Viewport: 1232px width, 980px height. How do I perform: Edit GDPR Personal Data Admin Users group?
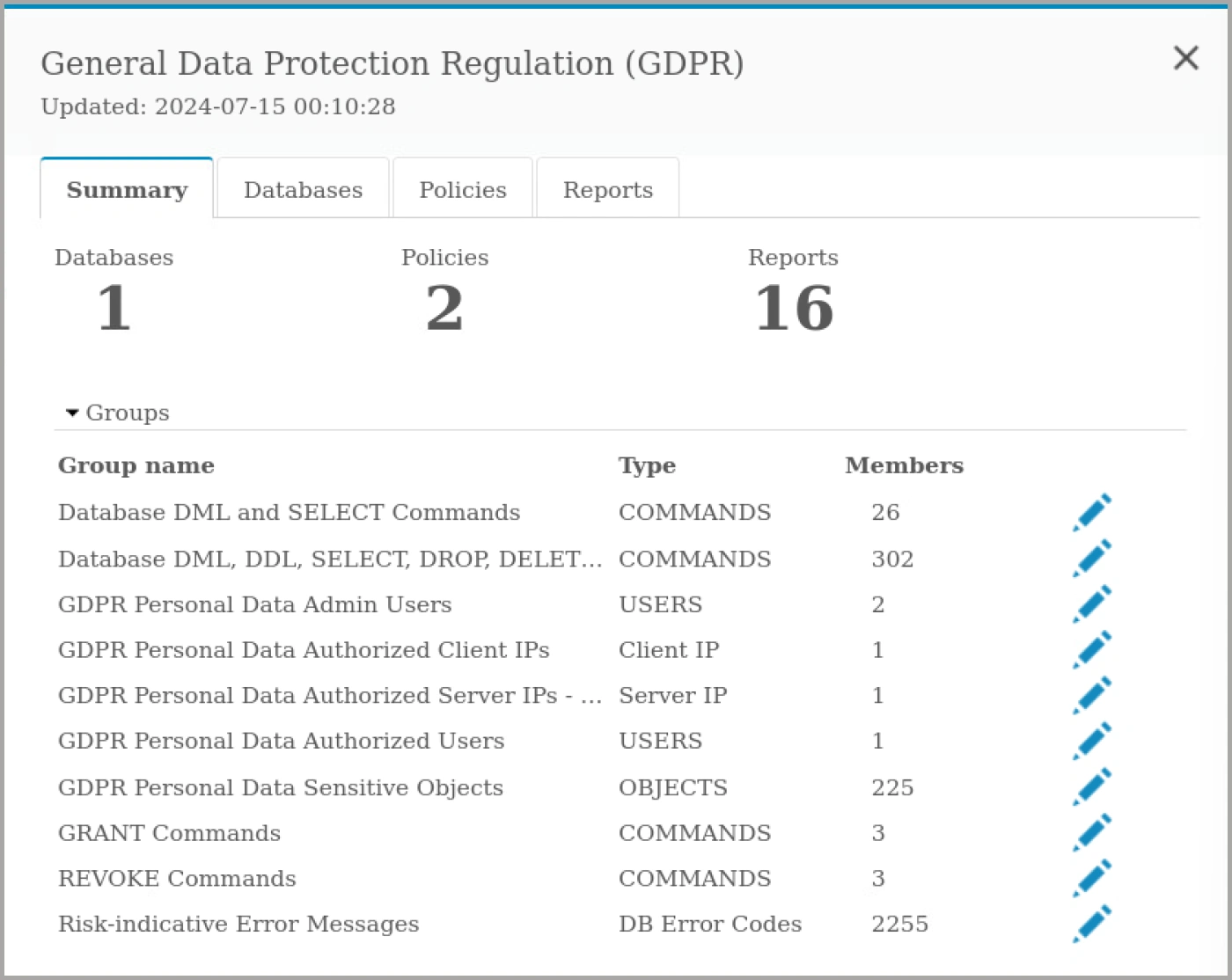pos(1092,604)
